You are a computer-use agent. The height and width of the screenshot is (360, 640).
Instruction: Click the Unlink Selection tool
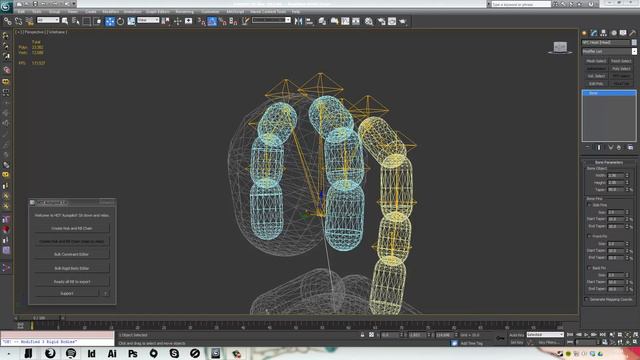point(18,21)
